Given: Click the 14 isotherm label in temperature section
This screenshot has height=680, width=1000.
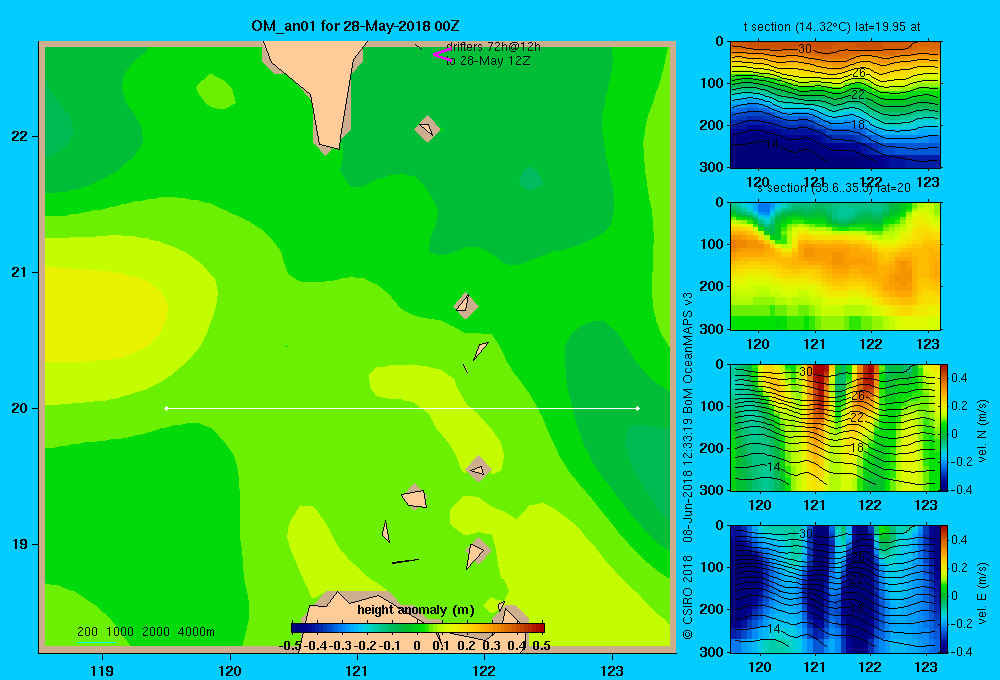Looking at the screenshot, I should (772, 144).
